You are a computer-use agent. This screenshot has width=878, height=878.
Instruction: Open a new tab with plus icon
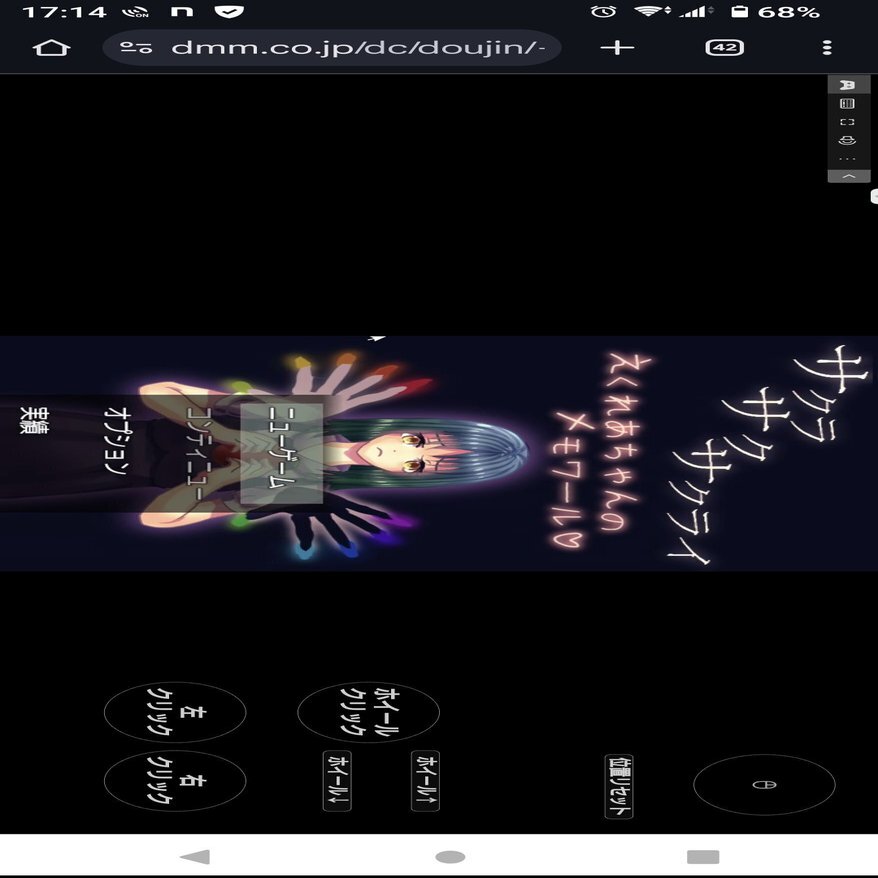(617, 48)
